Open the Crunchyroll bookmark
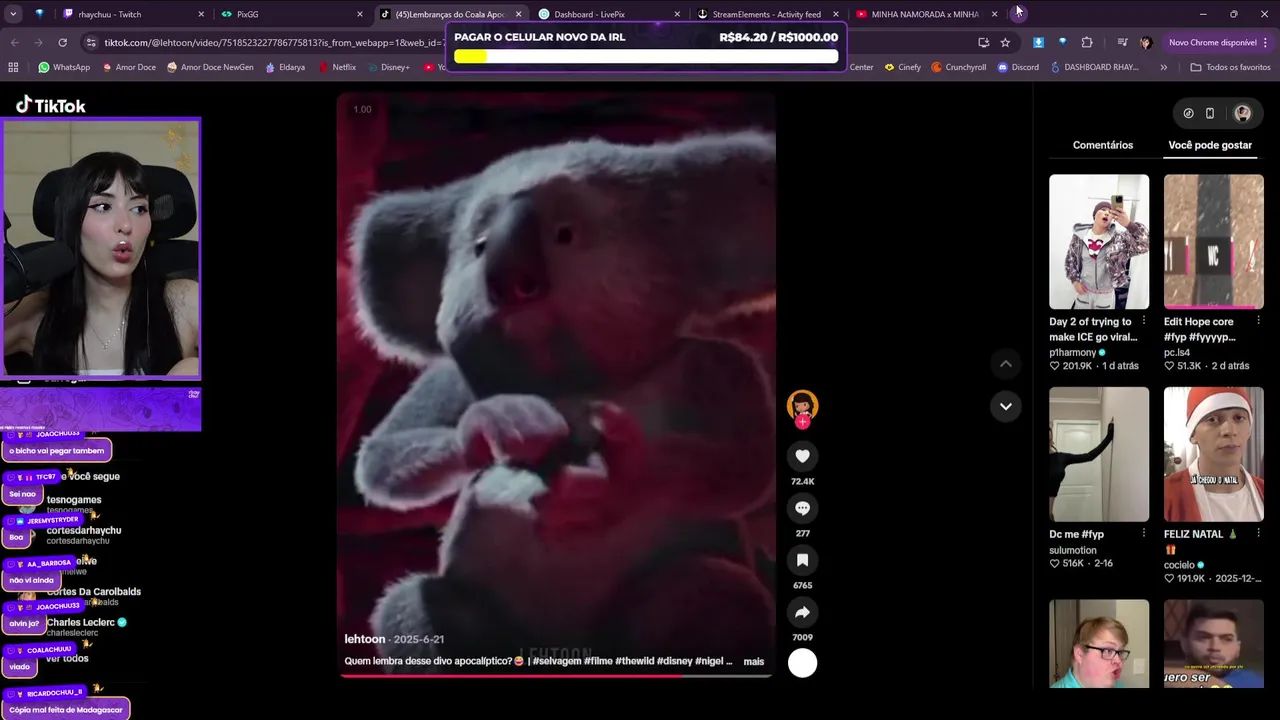This screenshot has width=1280, height=720. [959, 67]
